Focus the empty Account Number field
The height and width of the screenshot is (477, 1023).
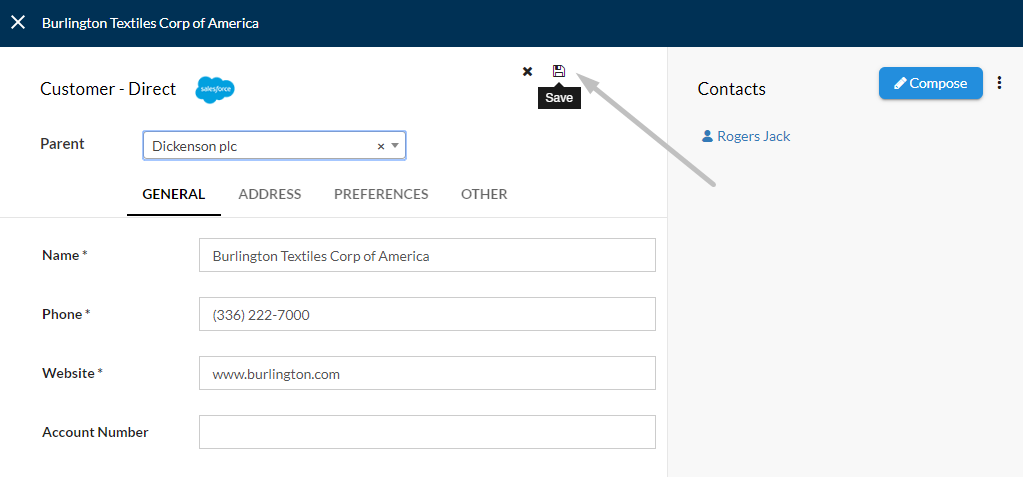click(x=427, y=432)
